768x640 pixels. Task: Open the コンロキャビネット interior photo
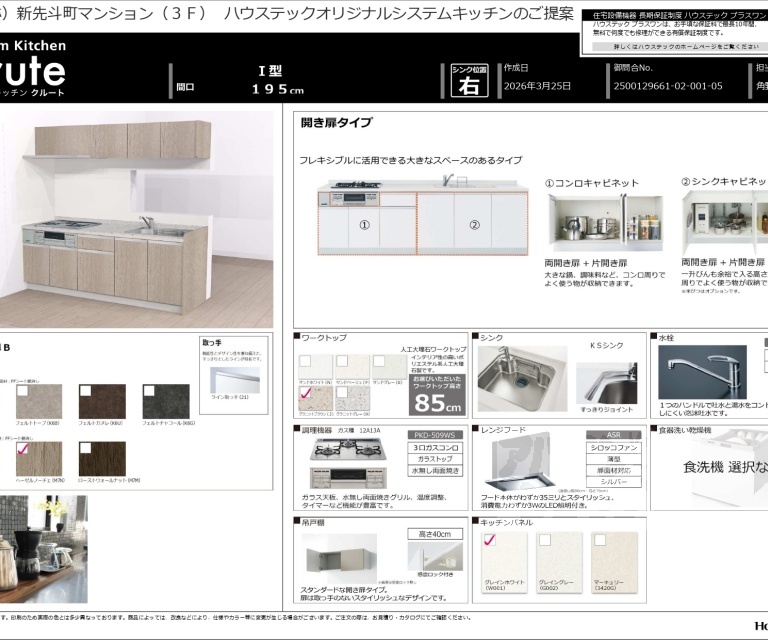(x=605, y=223)
